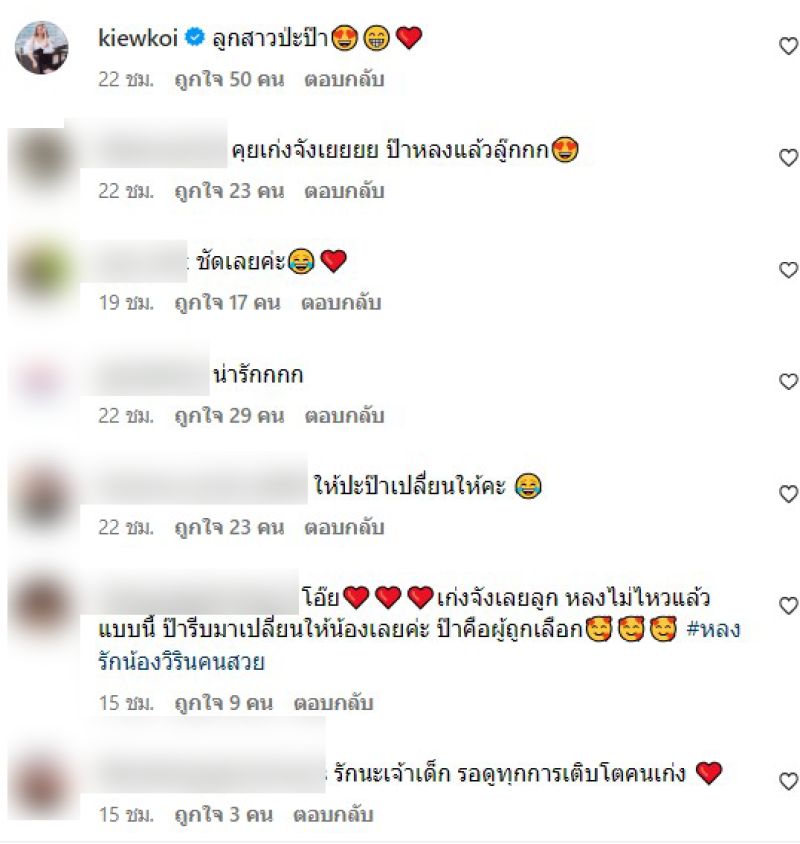Like the kiewkoi comment with the heart icon
Viewport: 800px width, 844px height.
click(788, 46)
